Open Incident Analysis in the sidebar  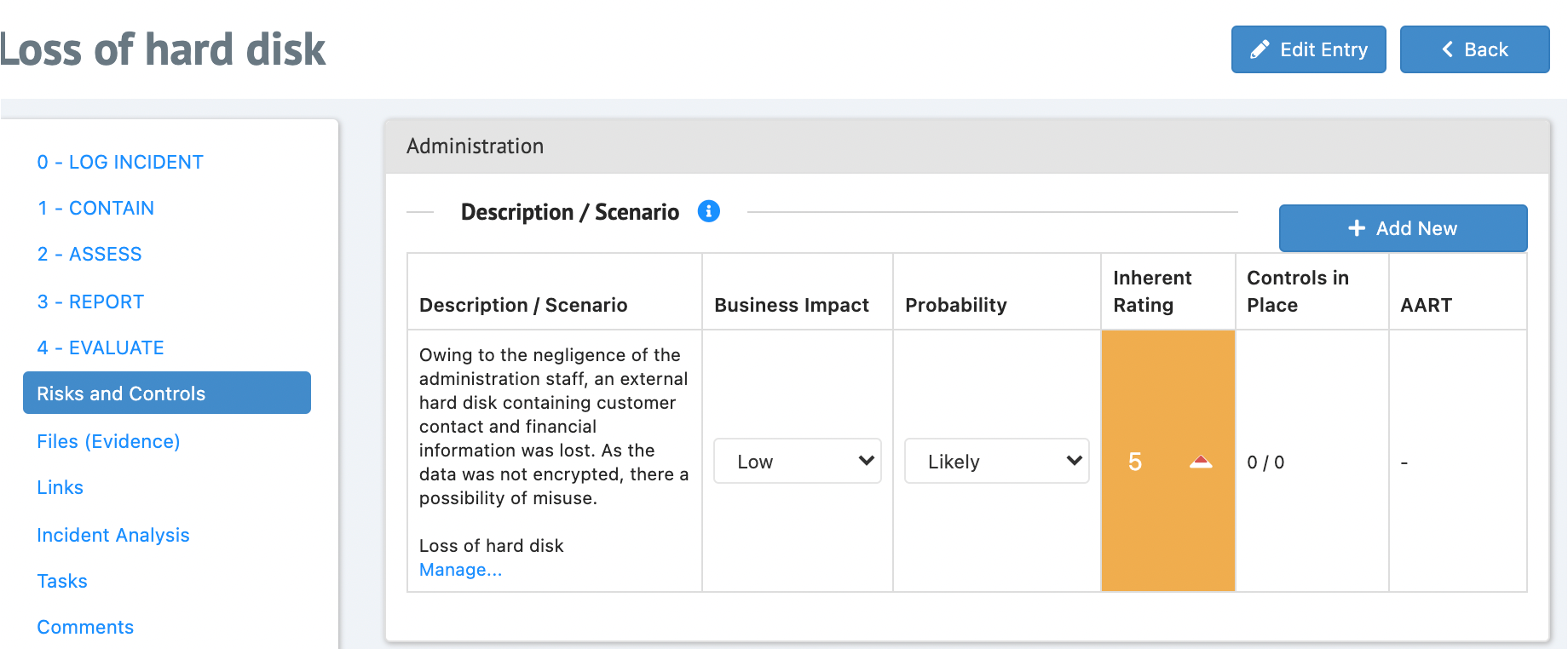(x=113, y=535)
